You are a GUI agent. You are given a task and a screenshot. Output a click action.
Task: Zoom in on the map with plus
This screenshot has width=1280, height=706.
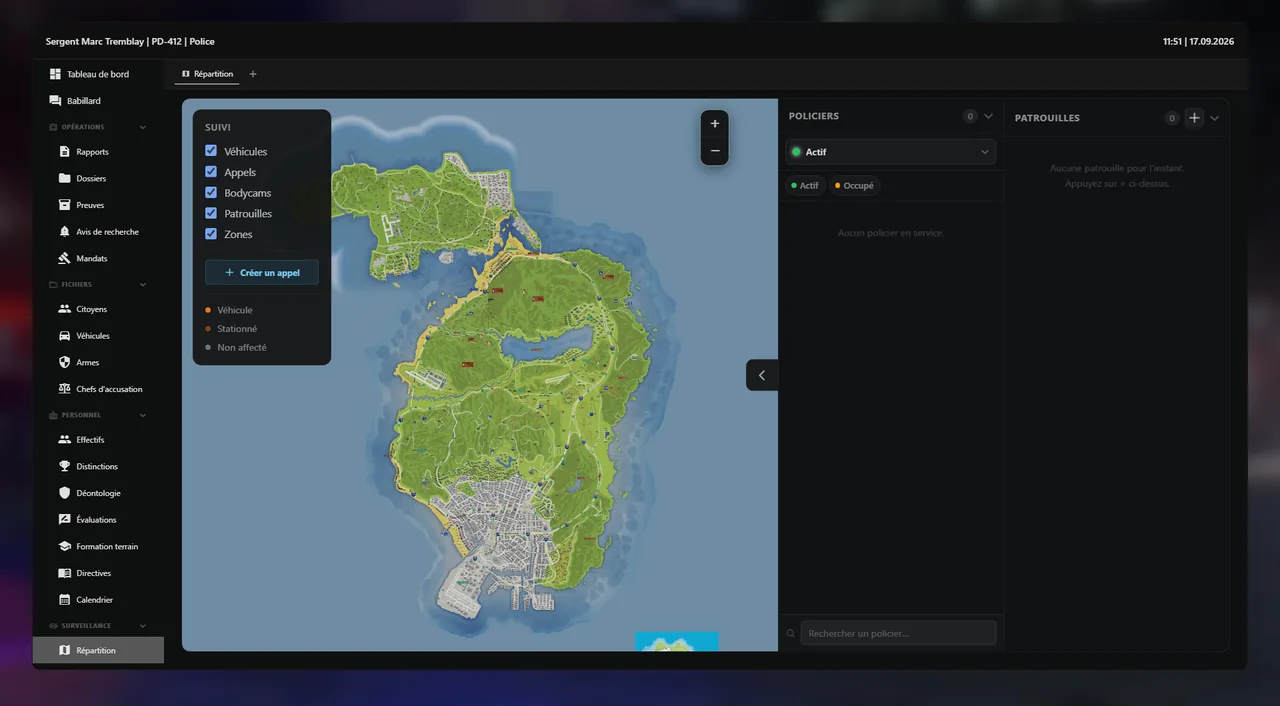click(x=714, y=124)
